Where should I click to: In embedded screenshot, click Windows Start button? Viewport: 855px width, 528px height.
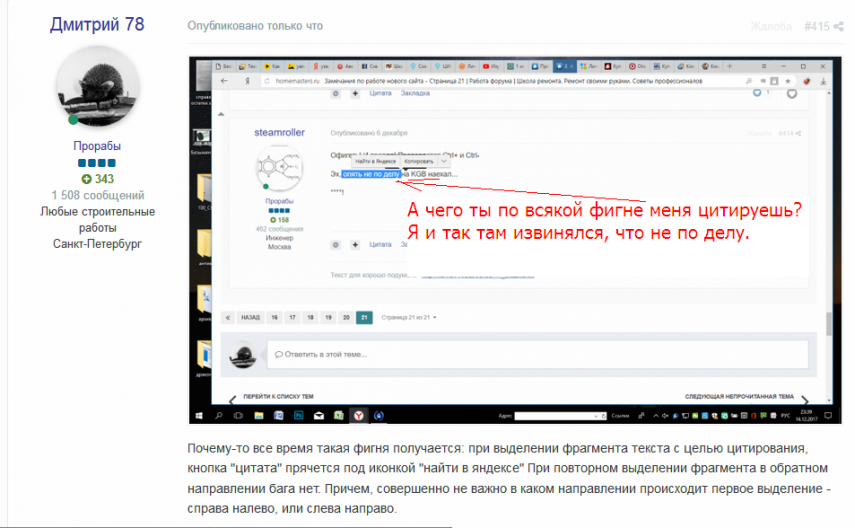(199, 416)
